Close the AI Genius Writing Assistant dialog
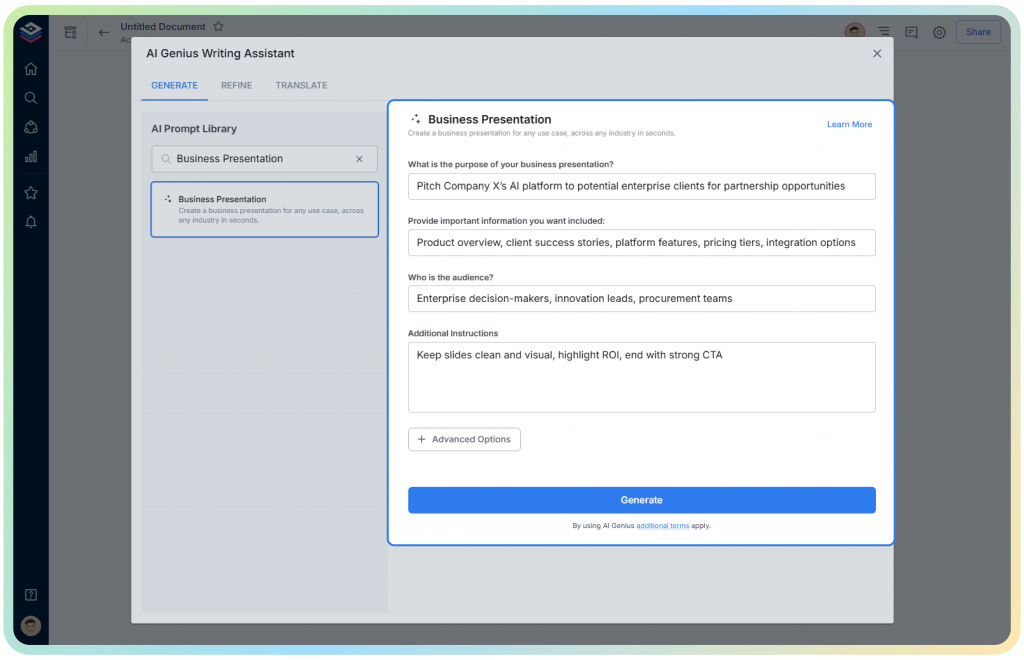This screenshot has width=1024, height=660. [877, 54]
